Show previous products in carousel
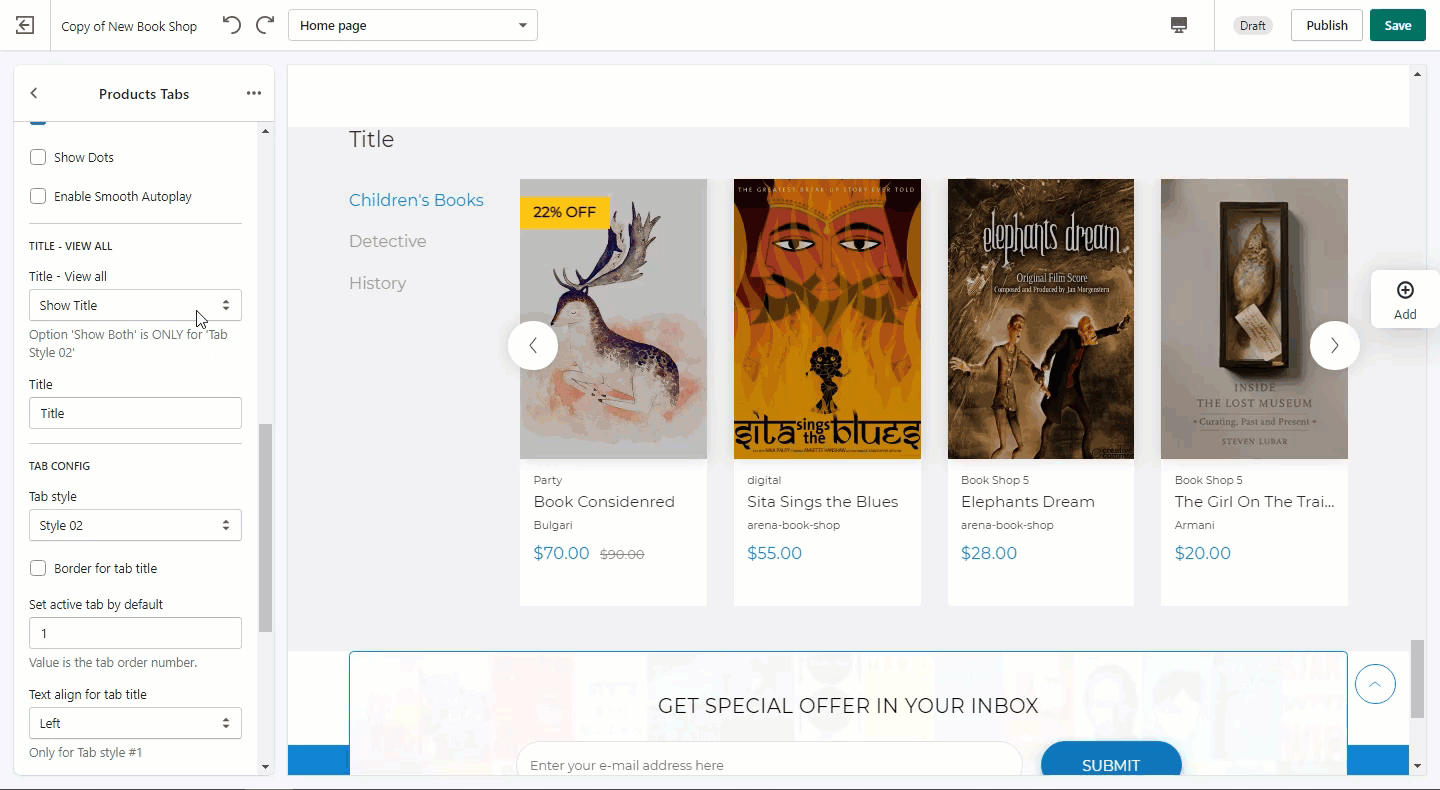The height and width of the screenshot is (790, 1440). click(533, 345)
